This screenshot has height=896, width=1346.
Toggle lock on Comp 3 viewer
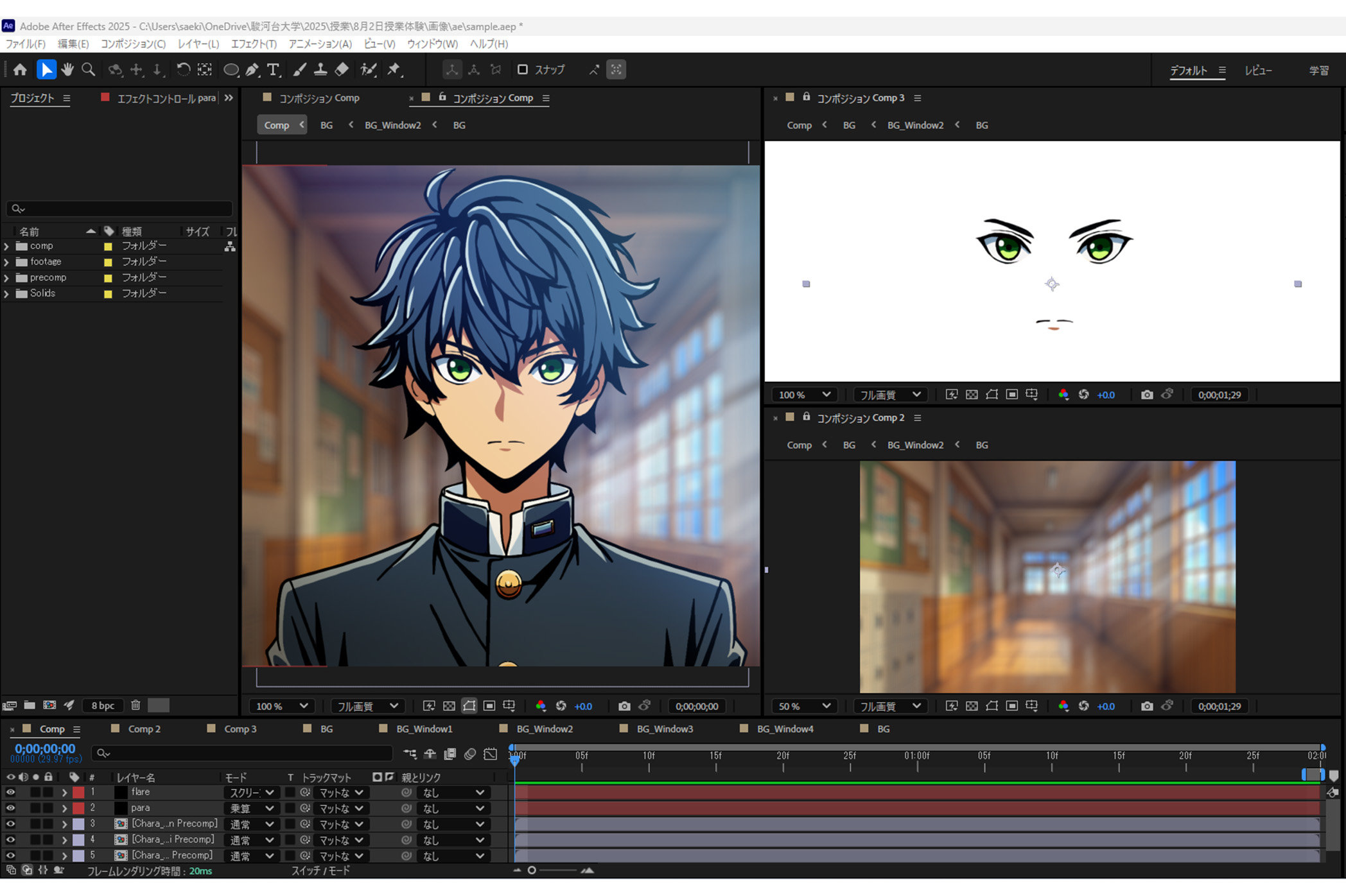(x=806, y=97)
